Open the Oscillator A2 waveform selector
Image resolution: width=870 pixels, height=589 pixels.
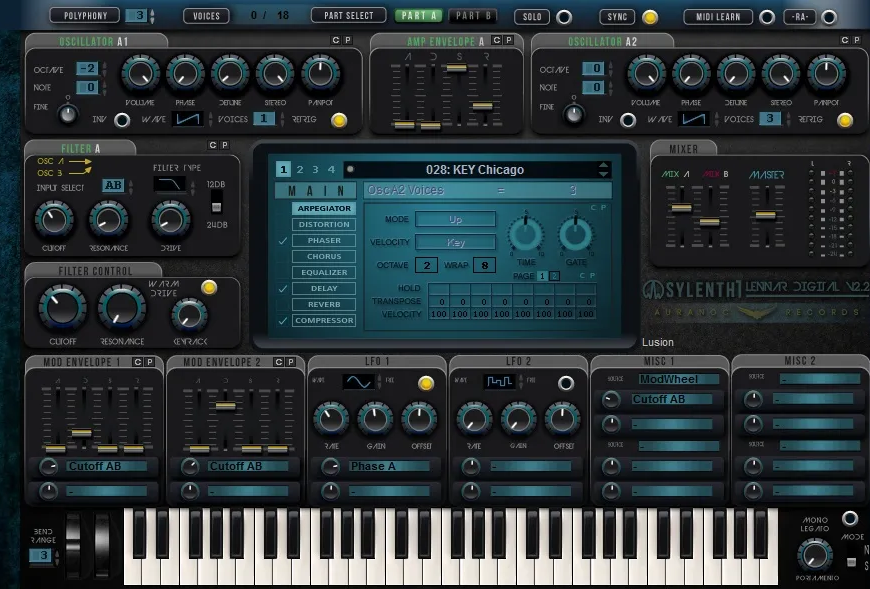coord(694,119)
